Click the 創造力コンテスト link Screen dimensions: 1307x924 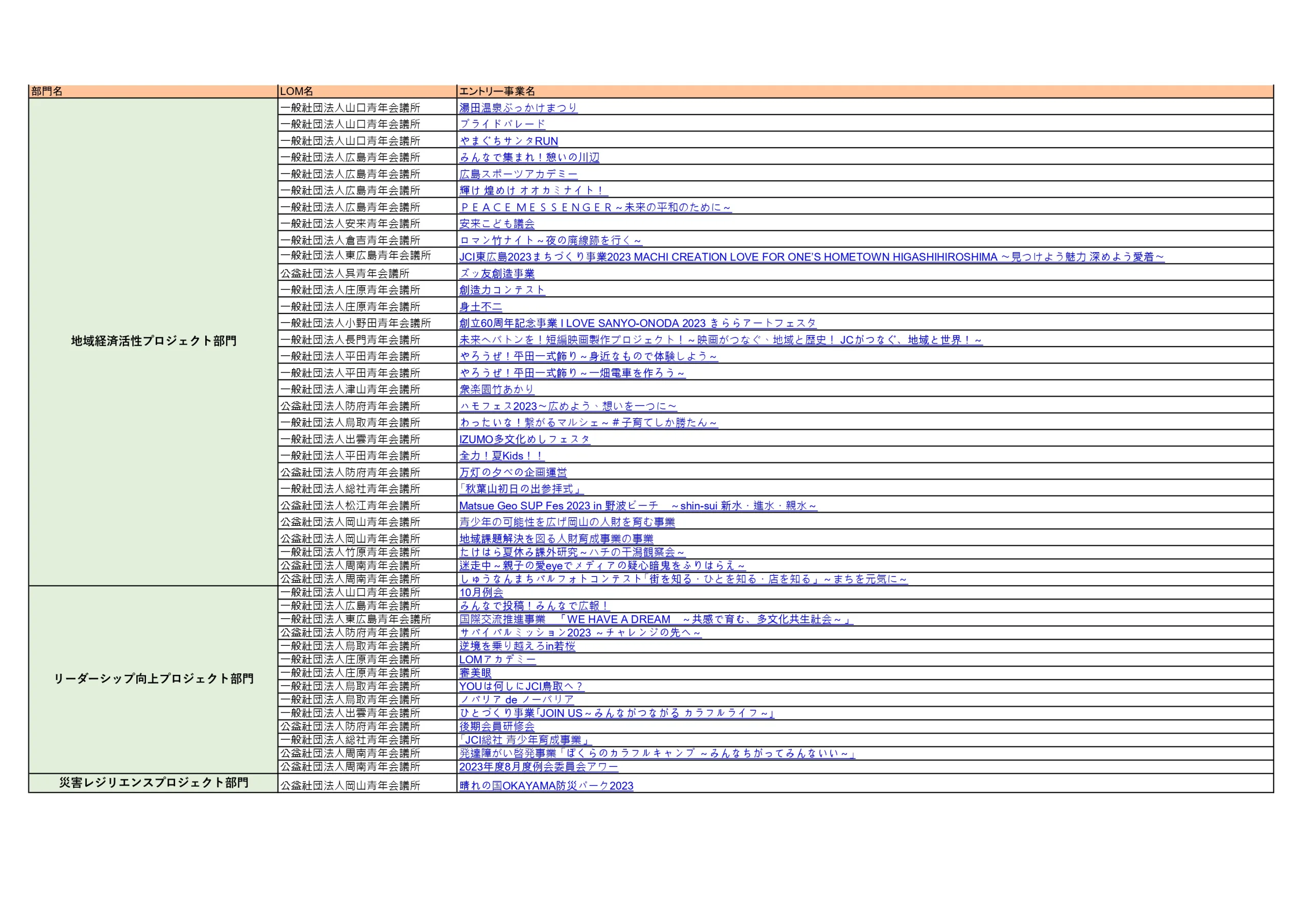[x=502, y=290]
